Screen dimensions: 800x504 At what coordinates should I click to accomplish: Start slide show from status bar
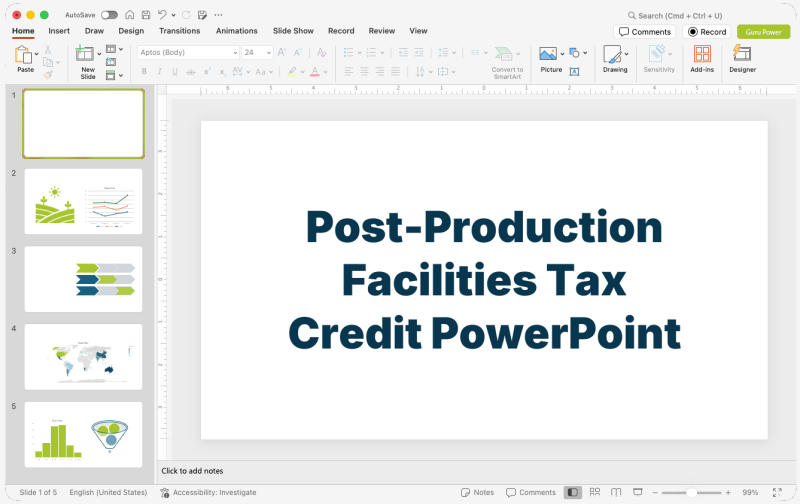click(637, 492)
